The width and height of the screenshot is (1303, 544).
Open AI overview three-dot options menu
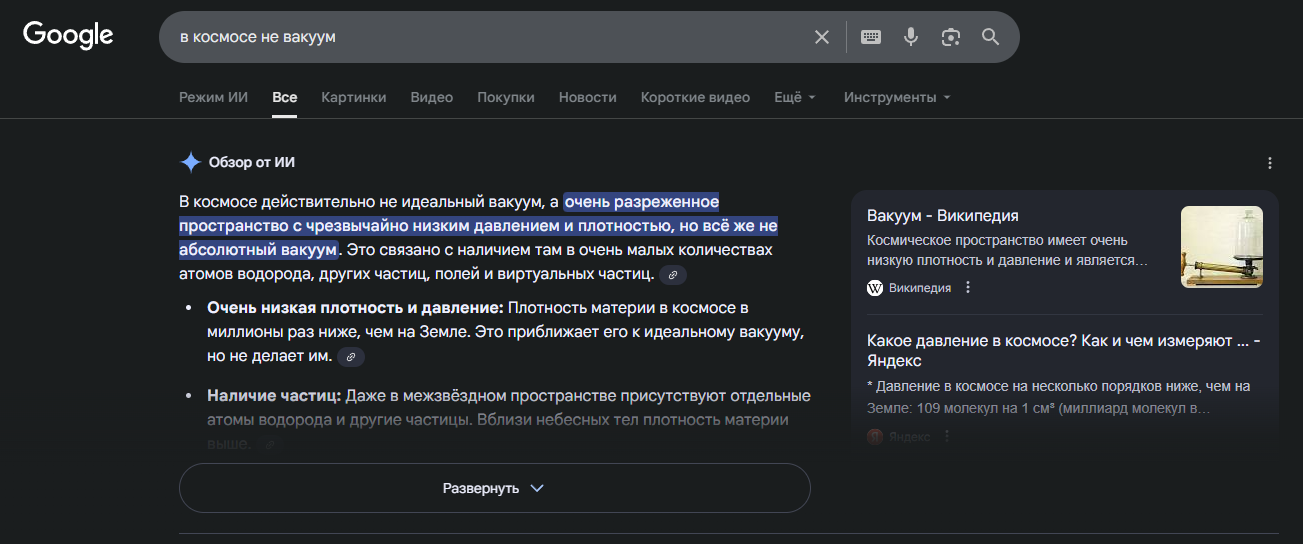coord(1270,163)
